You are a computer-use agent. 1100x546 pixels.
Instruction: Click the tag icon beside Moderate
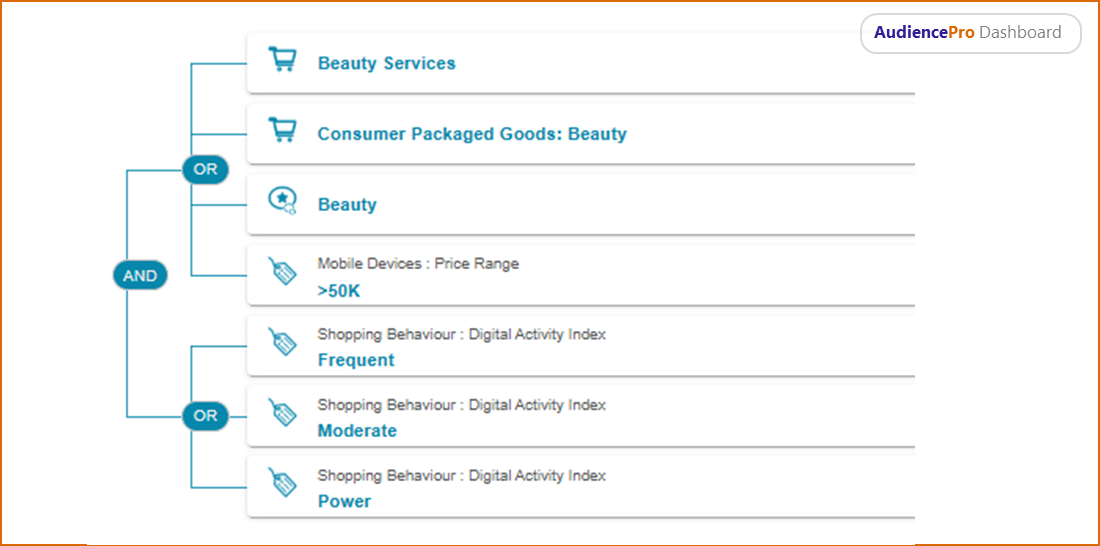pos(283,412)
